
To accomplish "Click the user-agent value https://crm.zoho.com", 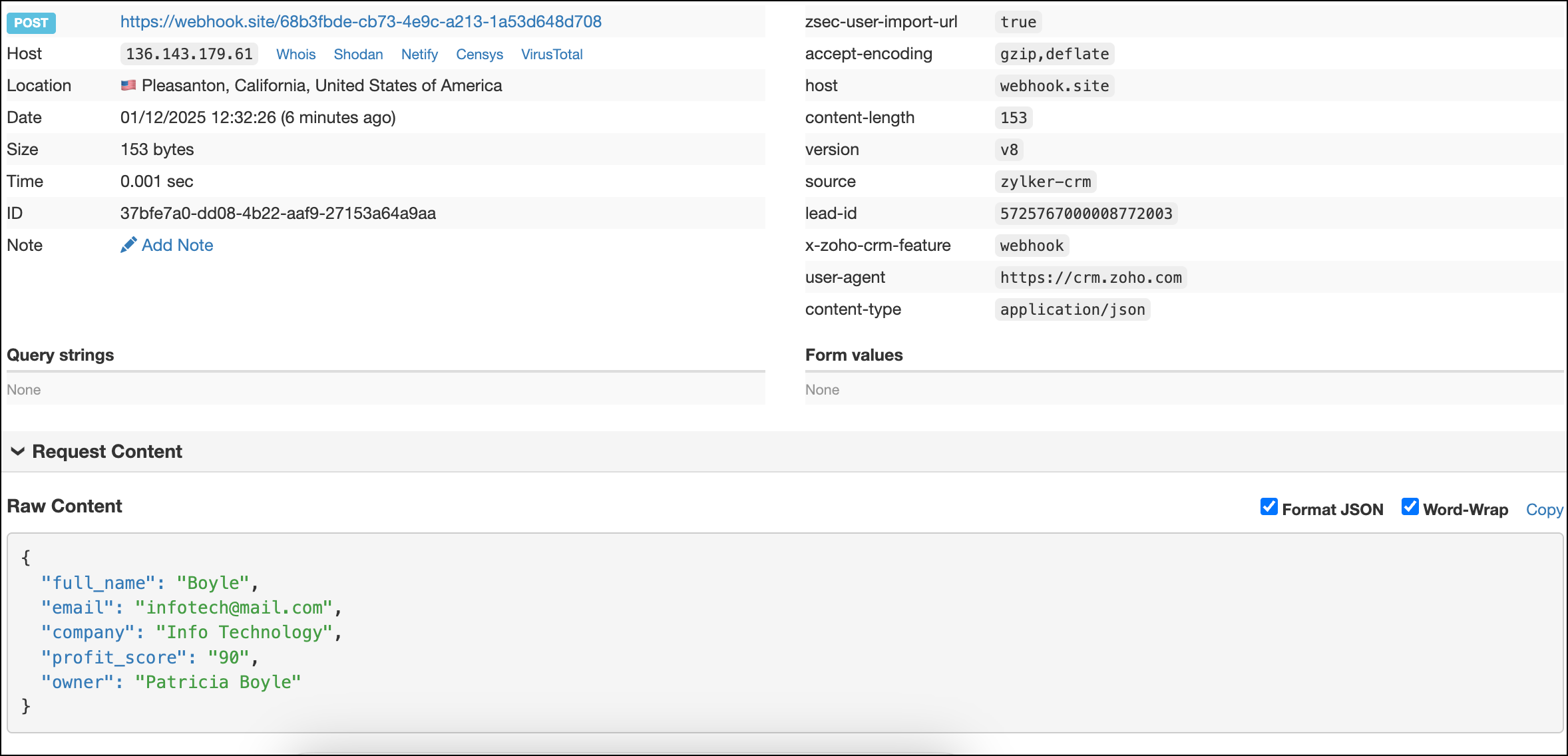I will tap(1091, 278).
